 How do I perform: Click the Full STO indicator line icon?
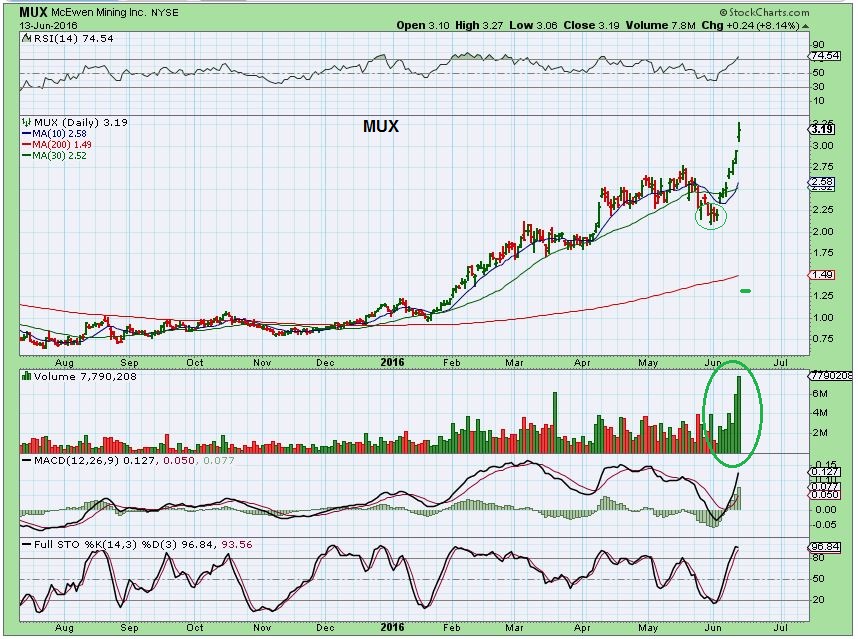[x=24, y=546]
